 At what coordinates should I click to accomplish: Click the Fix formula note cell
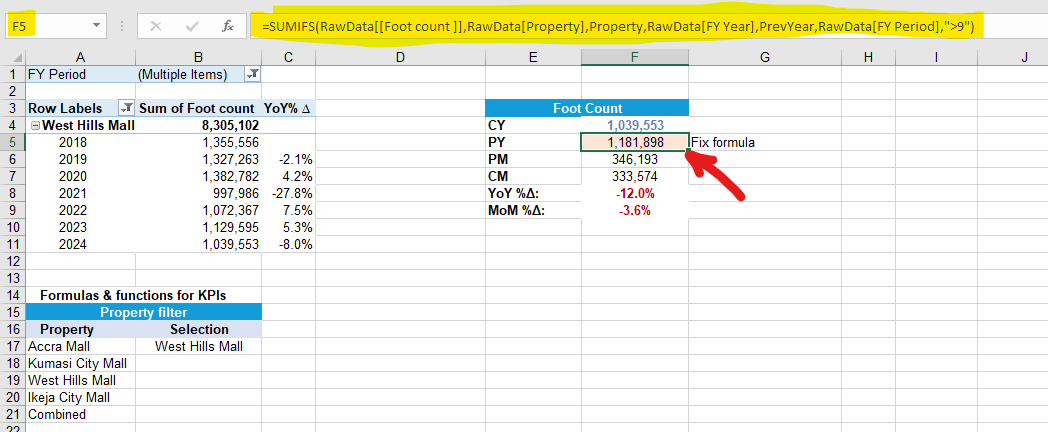[x=765, y=142]
